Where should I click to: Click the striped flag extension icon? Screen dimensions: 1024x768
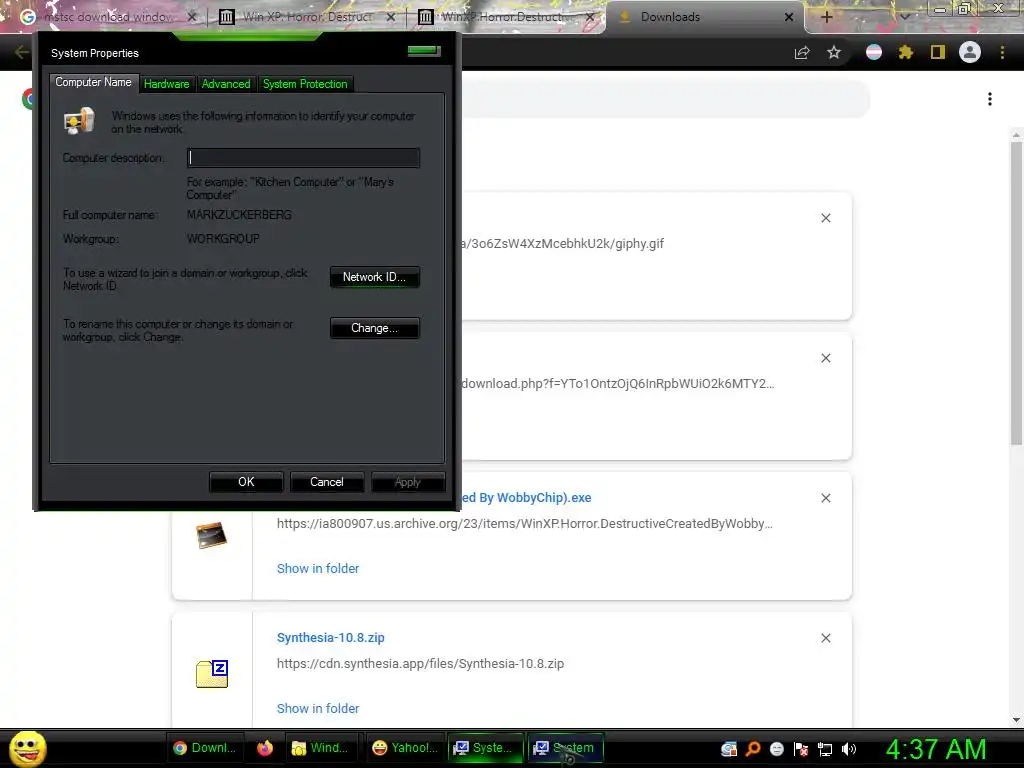pos(874,52)
